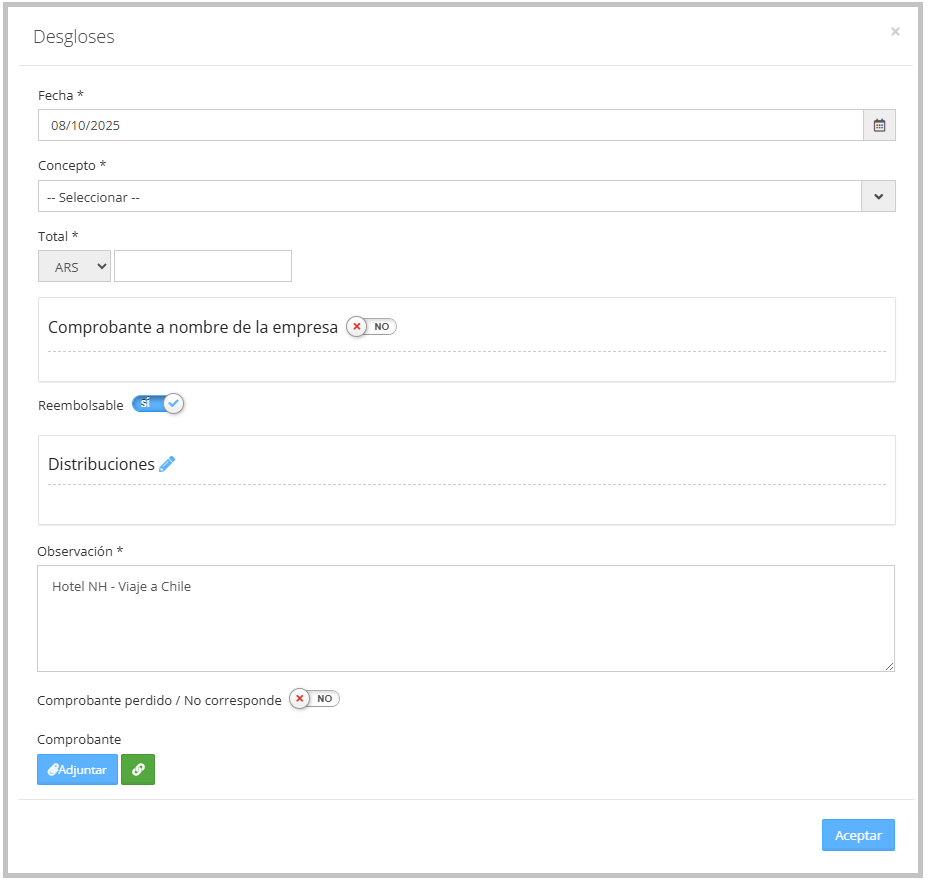The height and width of the screenshot is (883, 928).
Task: Click the Fecha date input field
Action: [x=450, y=126]
